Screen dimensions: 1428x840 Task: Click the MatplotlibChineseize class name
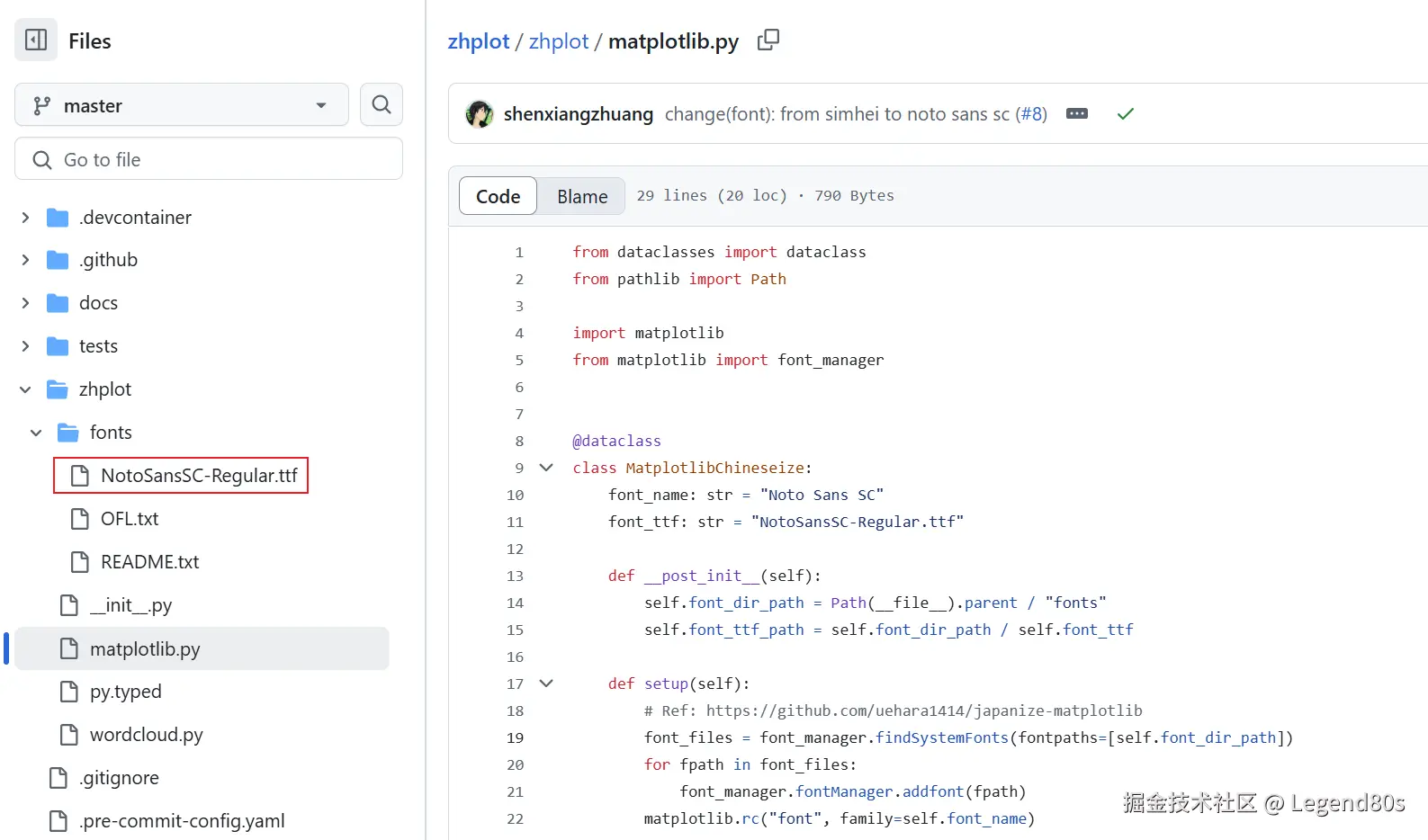coord(715,468)
